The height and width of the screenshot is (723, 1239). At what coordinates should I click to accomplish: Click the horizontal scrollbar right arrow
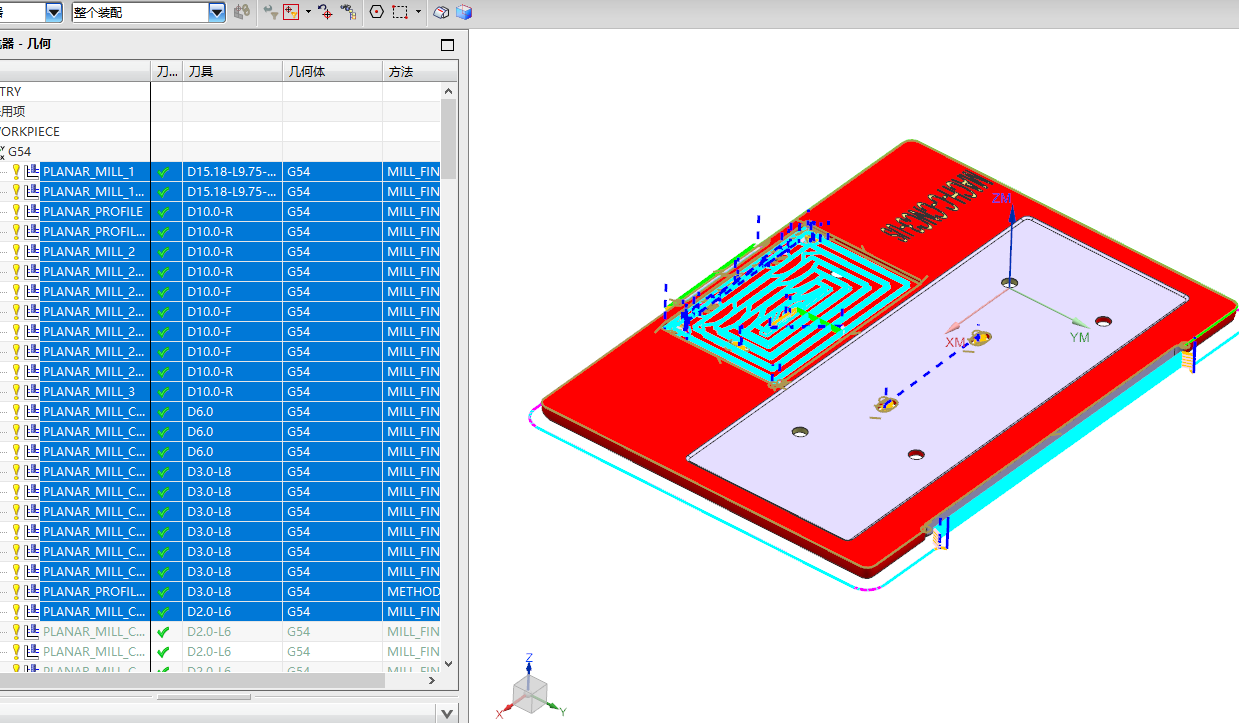point(432,680)
